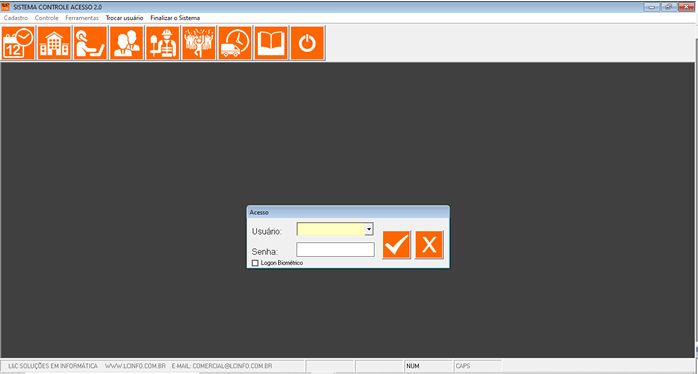Click the Senha password input field
698x374 pixels.
point(336,250)
